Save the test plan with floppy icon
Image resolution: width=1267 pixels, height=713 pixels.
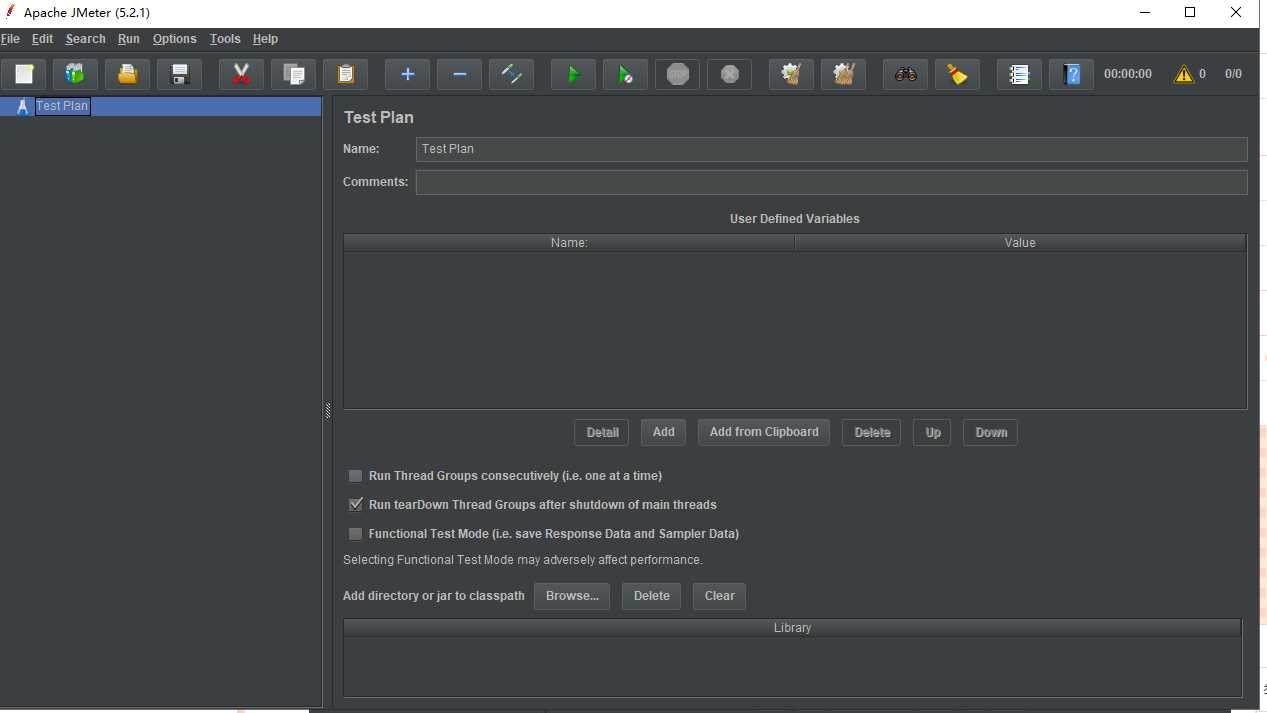coord(179,74)
